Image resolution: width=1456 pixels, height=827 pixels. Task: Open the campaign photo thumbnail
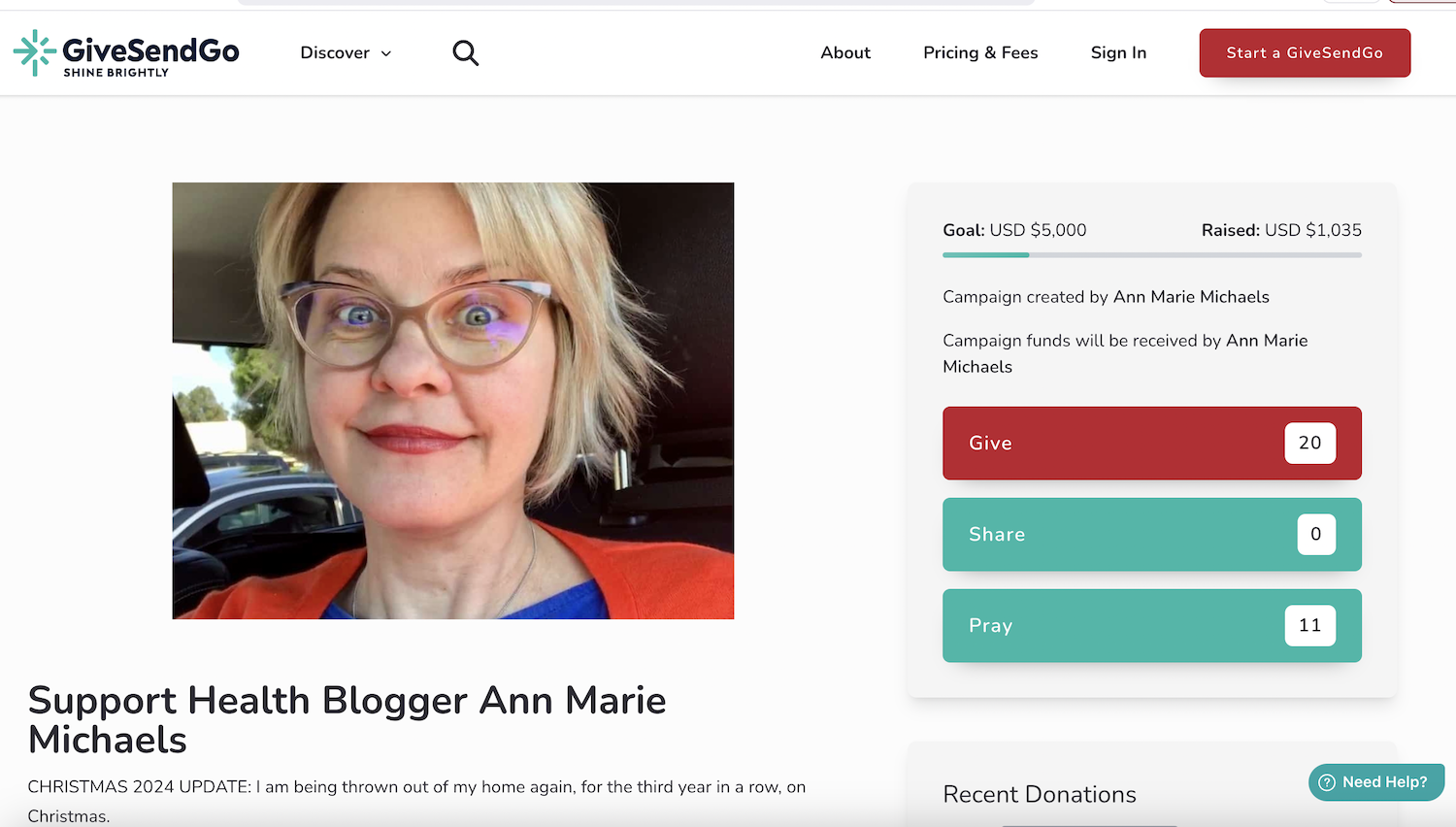pos(453,401)
